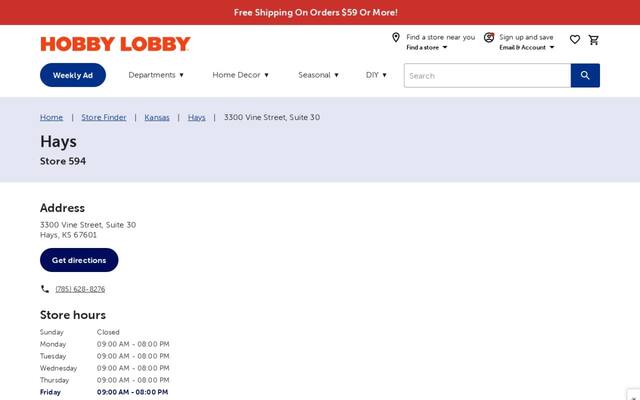The image size is (640, 400).
Task: Open the Home Decor menu
Action: 240,75
